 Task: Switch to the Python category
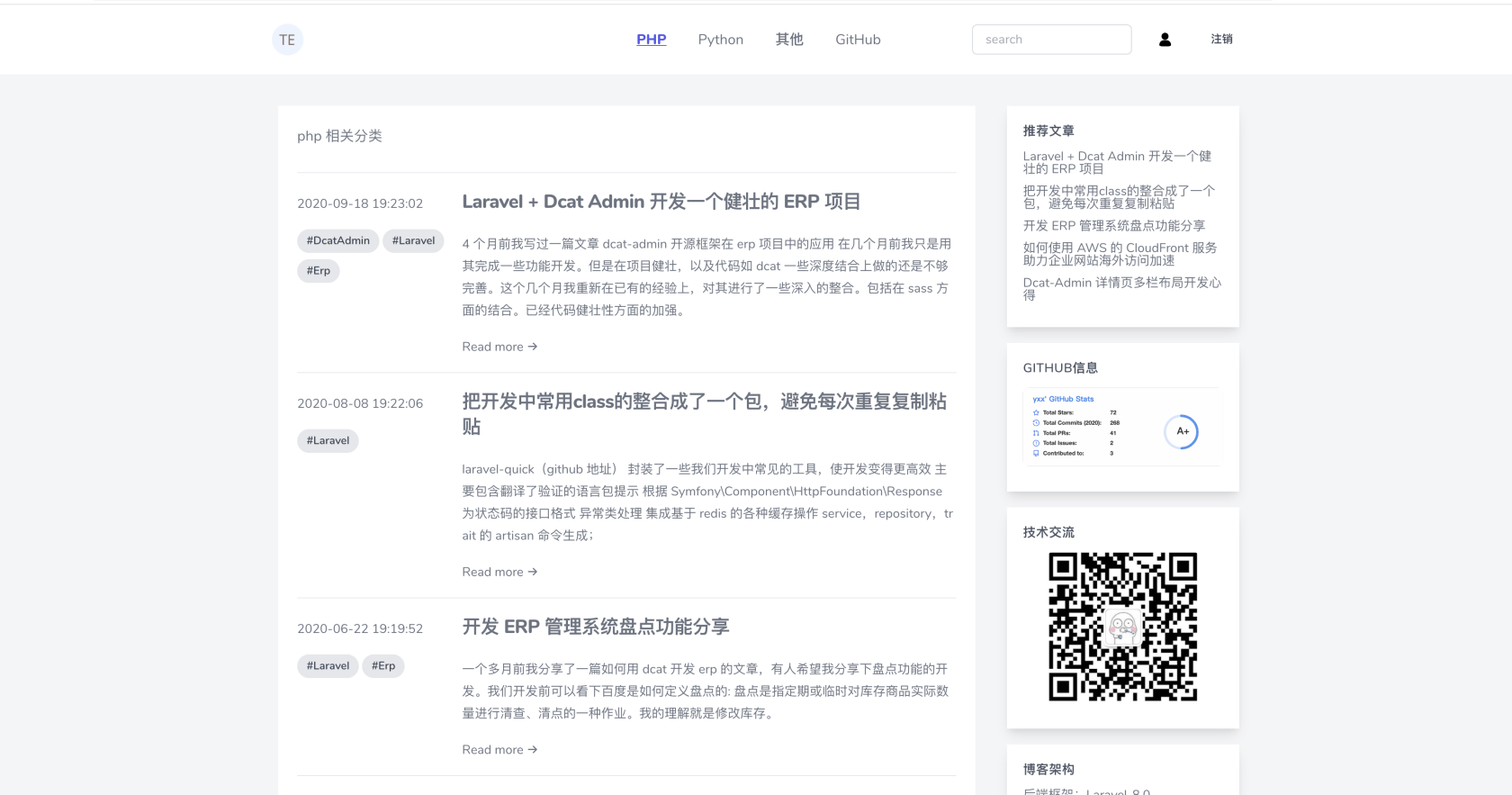coord(721,40)
